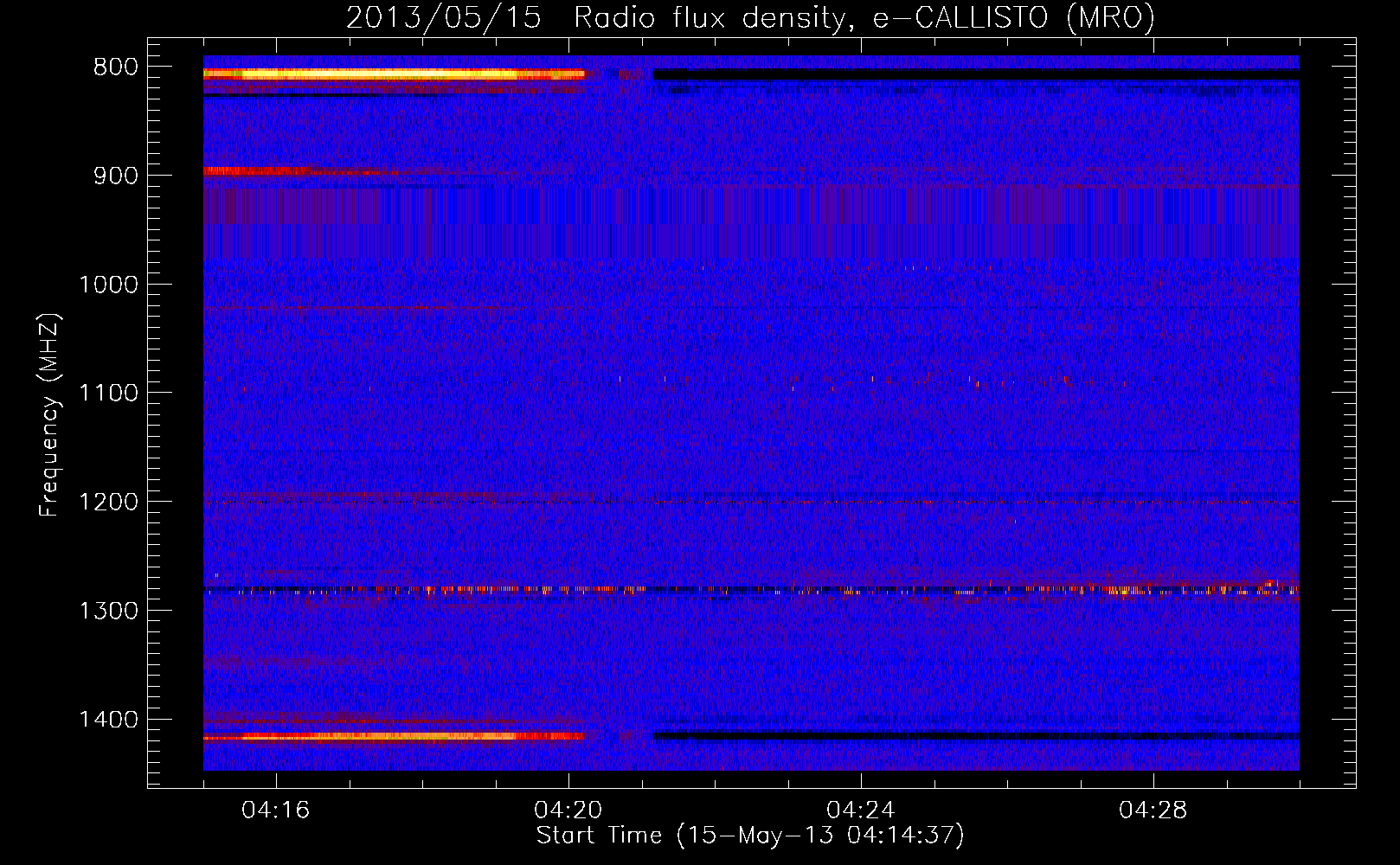Click the 1200 frequency tick label
This screenshot has height=865, width=1400.
pyautogui.click(x=108, y=503)
